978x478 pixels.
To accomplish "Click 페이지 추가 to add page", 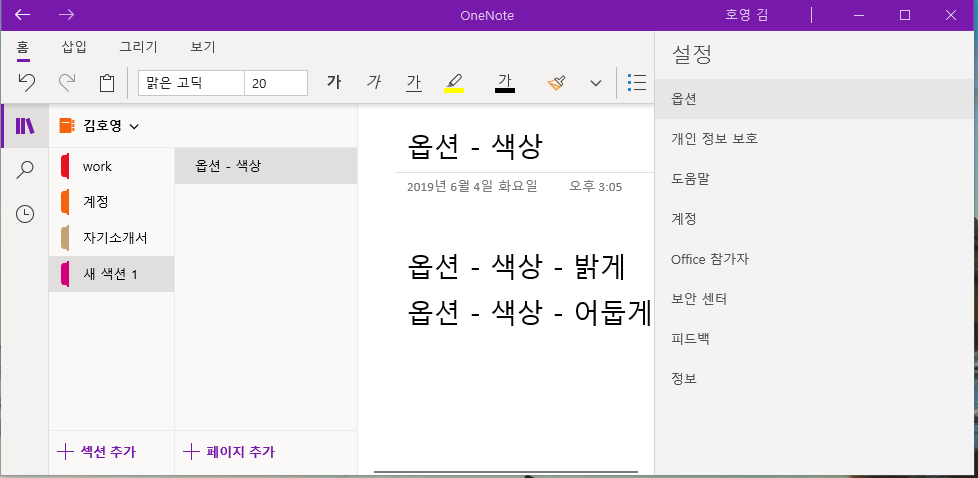I will point(228,452).
